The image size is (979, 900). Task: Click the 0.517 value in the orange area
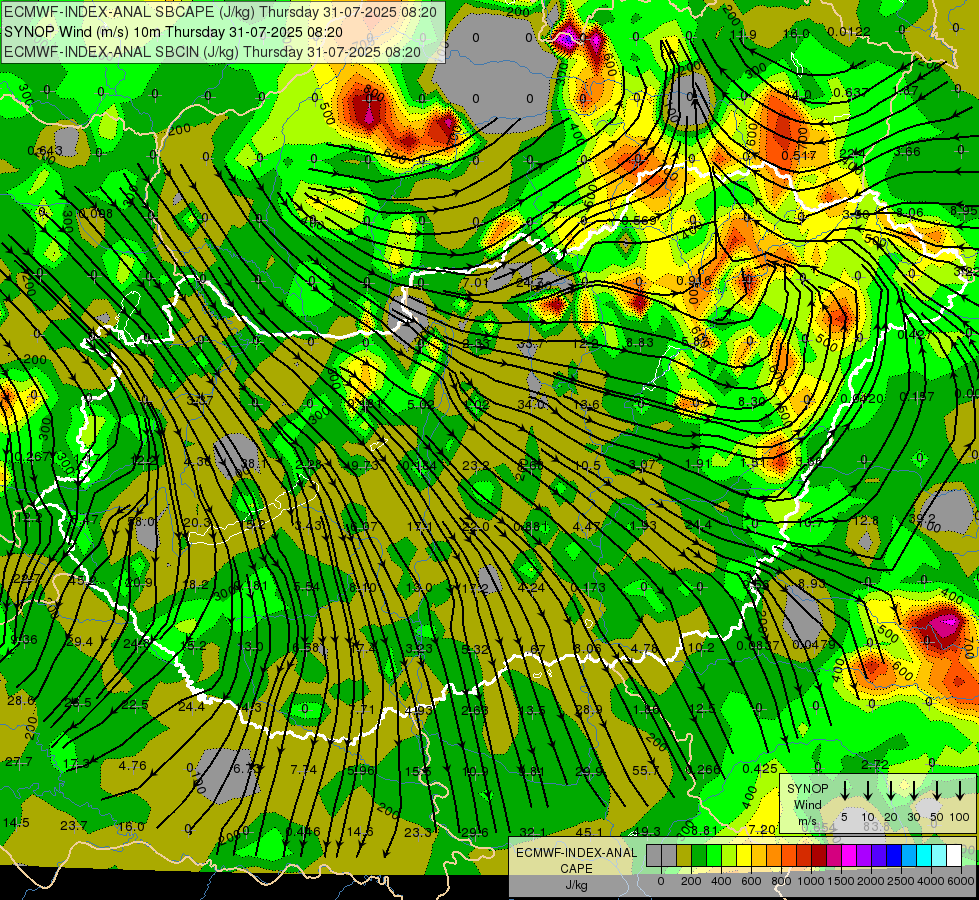799,155
